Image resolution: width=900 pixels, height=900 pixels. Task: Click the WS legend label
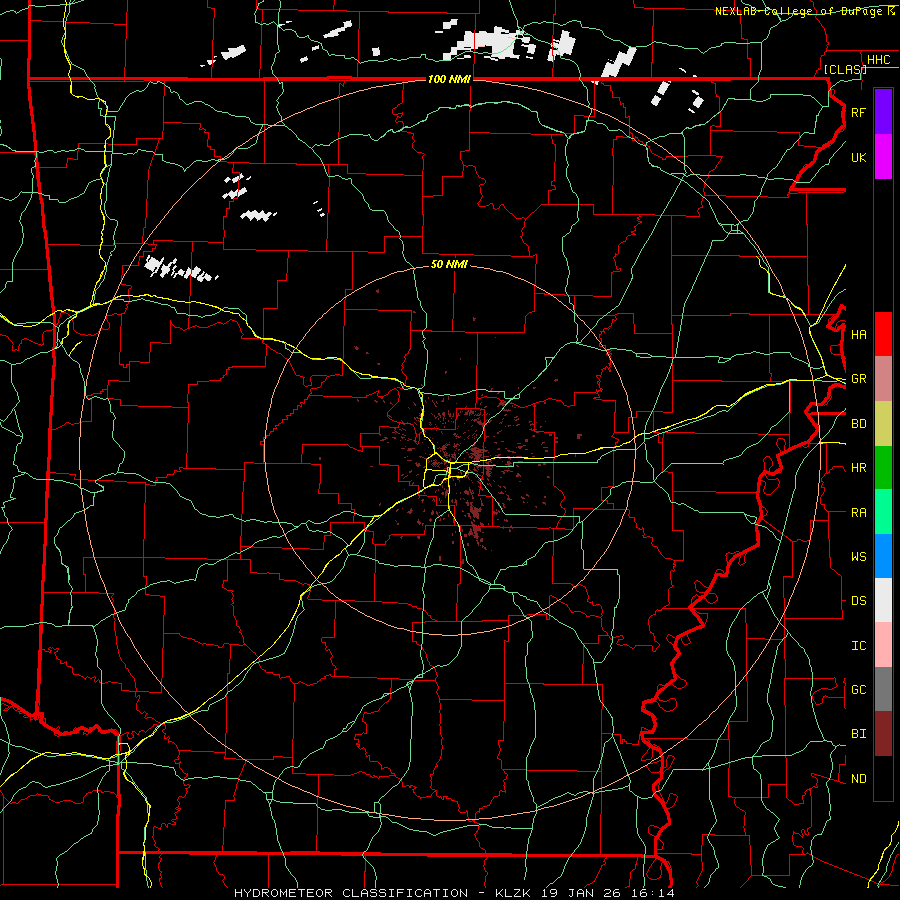pos(858,556)
